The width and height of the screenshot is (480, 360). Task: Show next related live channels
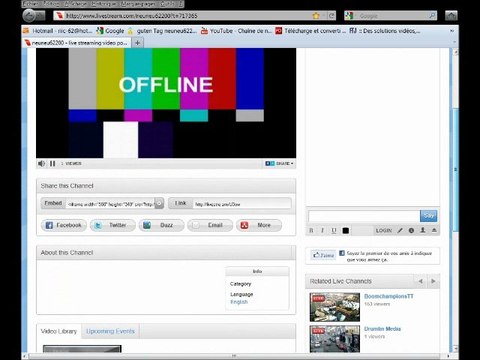pyautogui.click(x=433, y=281)
